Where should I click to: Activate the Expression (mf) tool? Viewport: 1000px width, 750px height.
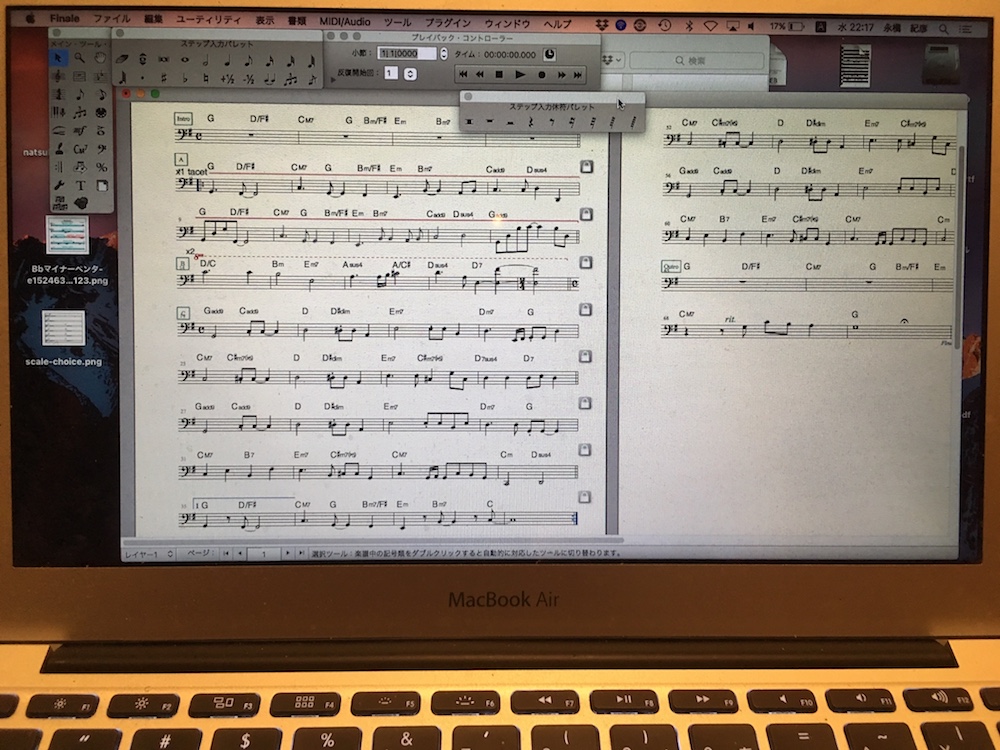(80, 131)
